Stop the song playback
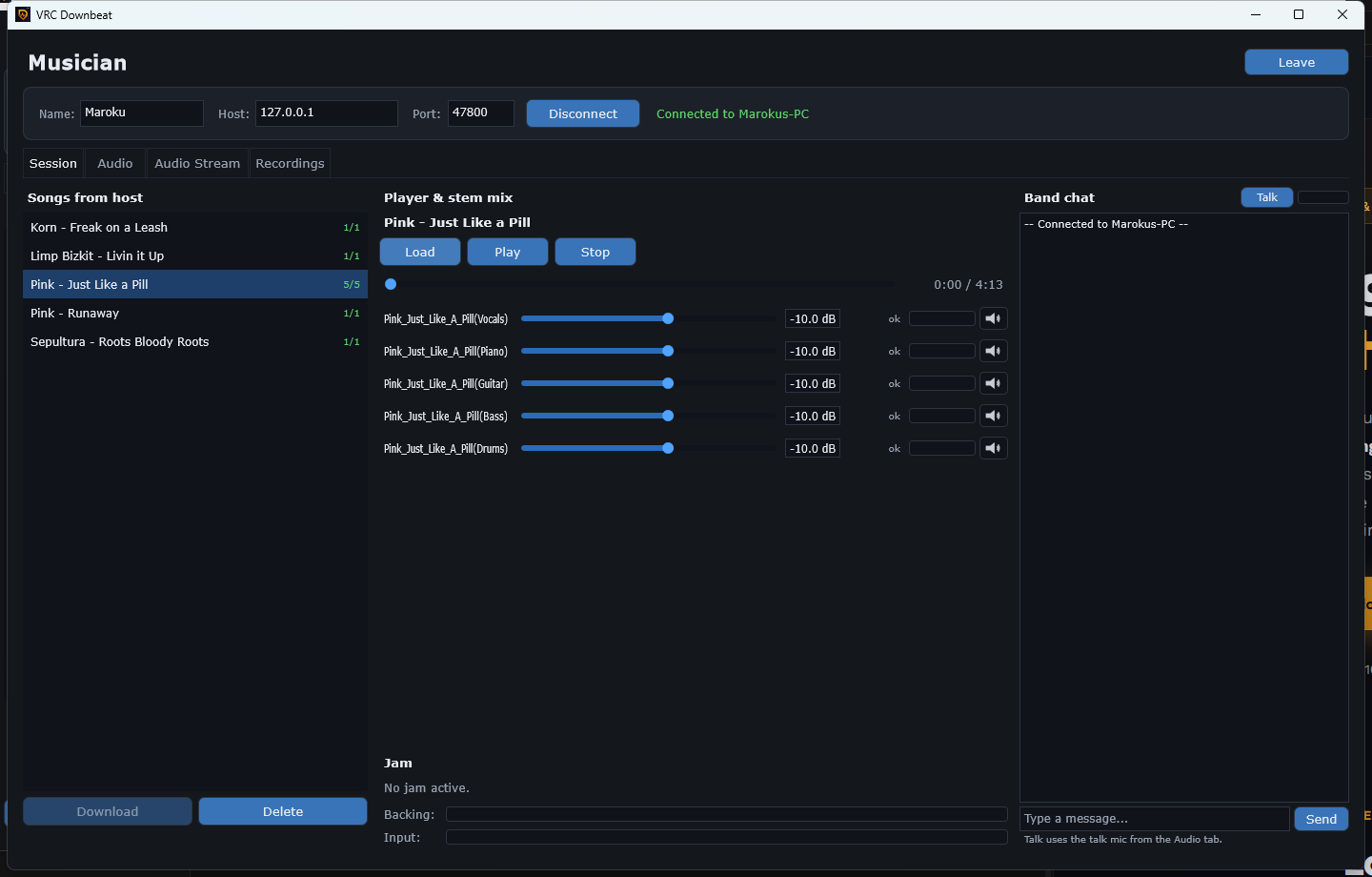 [595, 252]
